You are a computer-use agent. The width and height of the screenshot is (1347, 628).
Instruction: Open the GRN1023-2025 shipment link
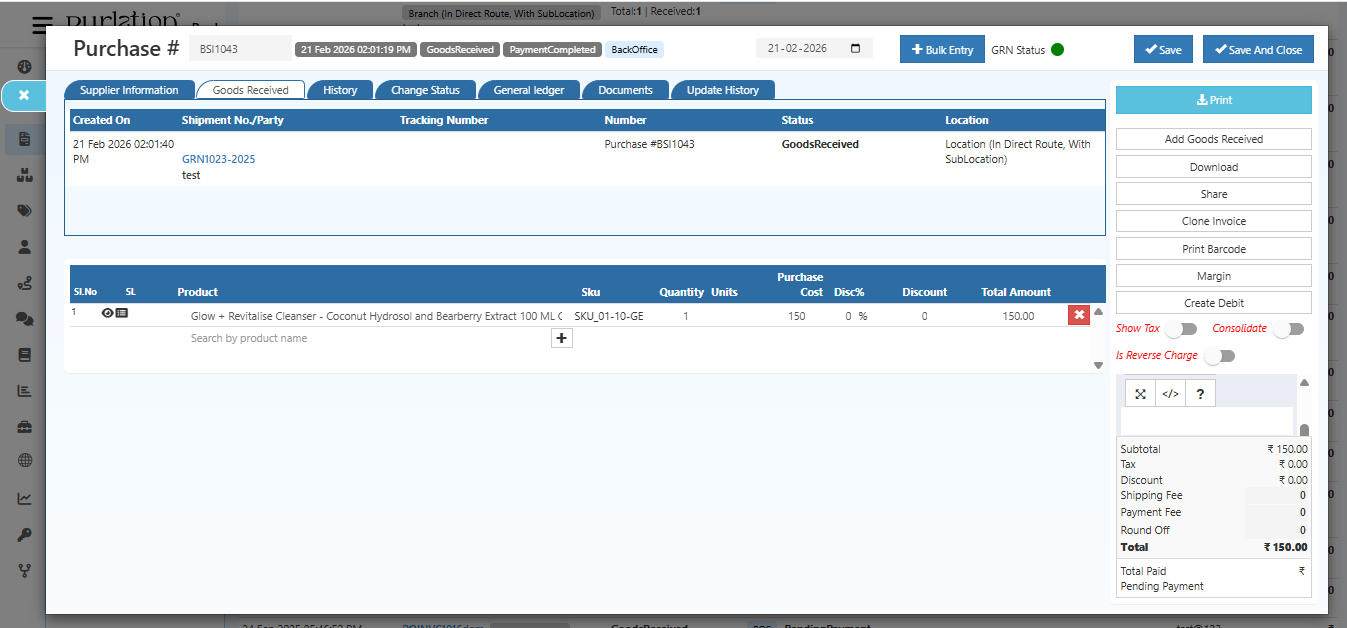218,158
